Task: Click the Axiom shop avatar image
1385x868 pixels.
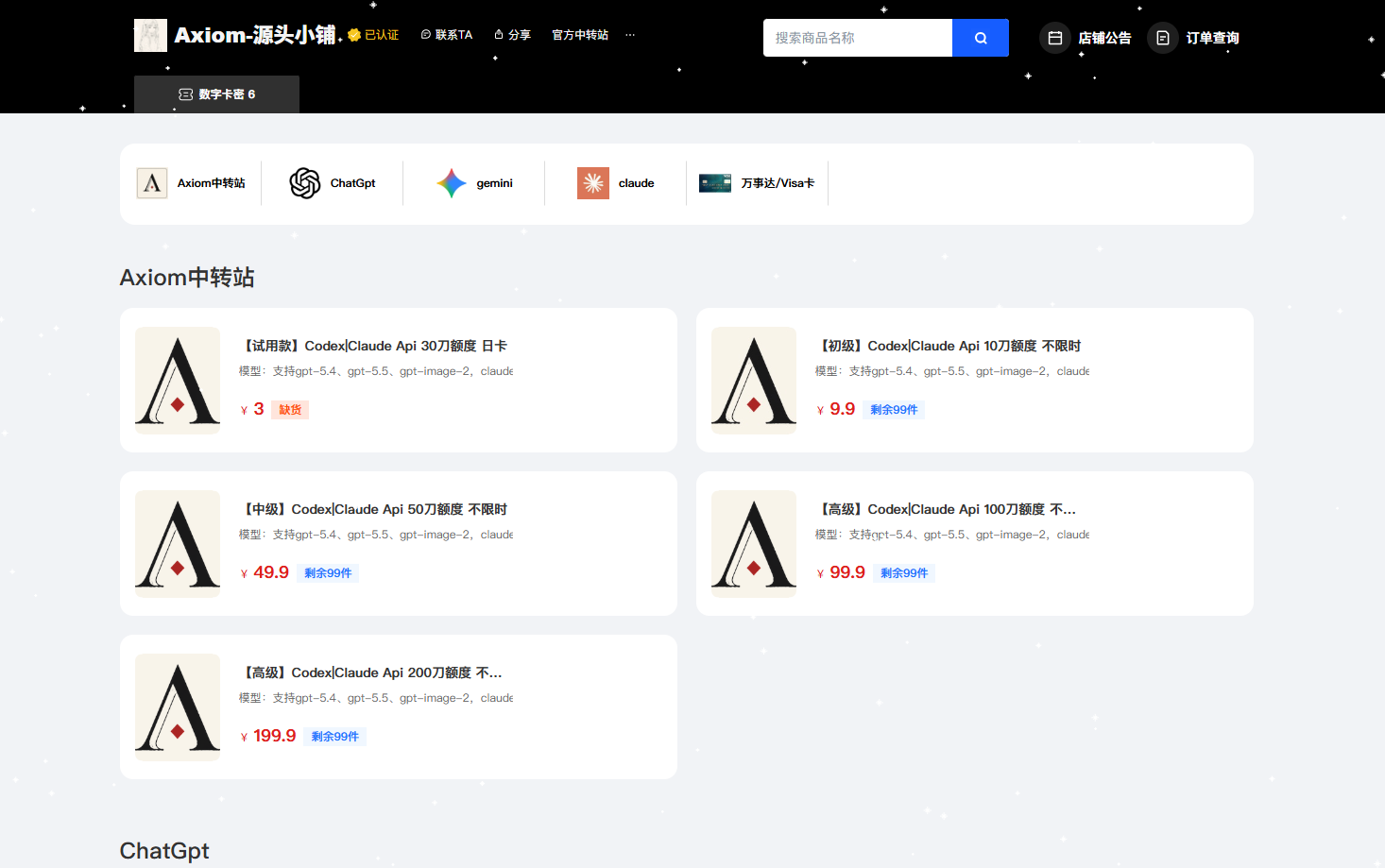Action: pos(150,35)
